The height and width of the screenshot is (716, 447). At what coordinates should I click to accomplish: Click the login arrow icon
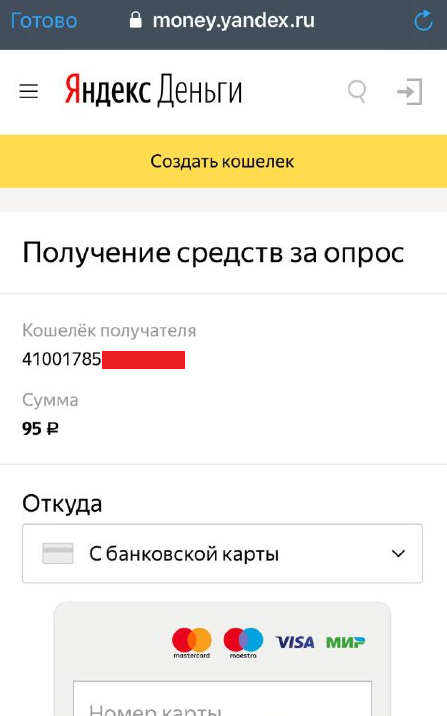pos(410,92)
